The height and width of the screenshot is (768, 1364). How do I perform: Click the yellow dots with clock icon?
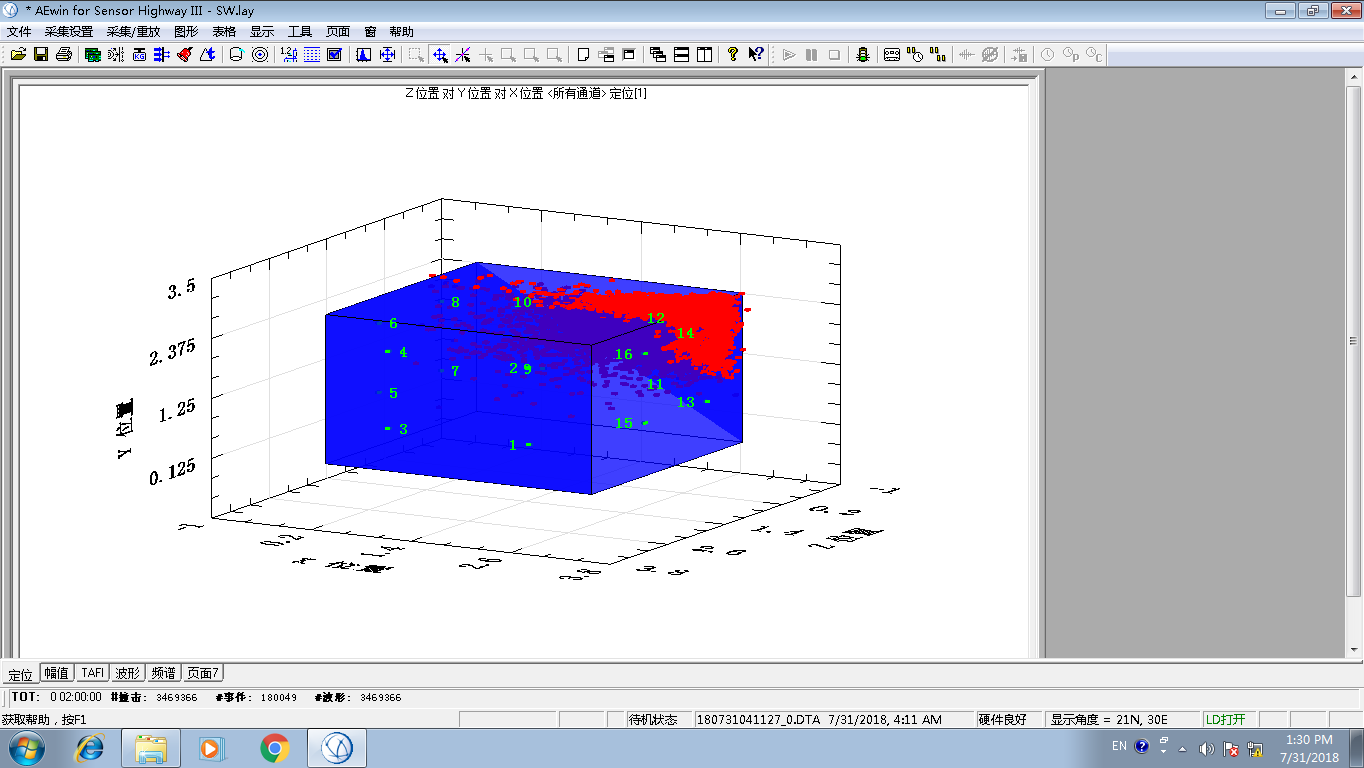pyautogui.click(x=915, y=54)
